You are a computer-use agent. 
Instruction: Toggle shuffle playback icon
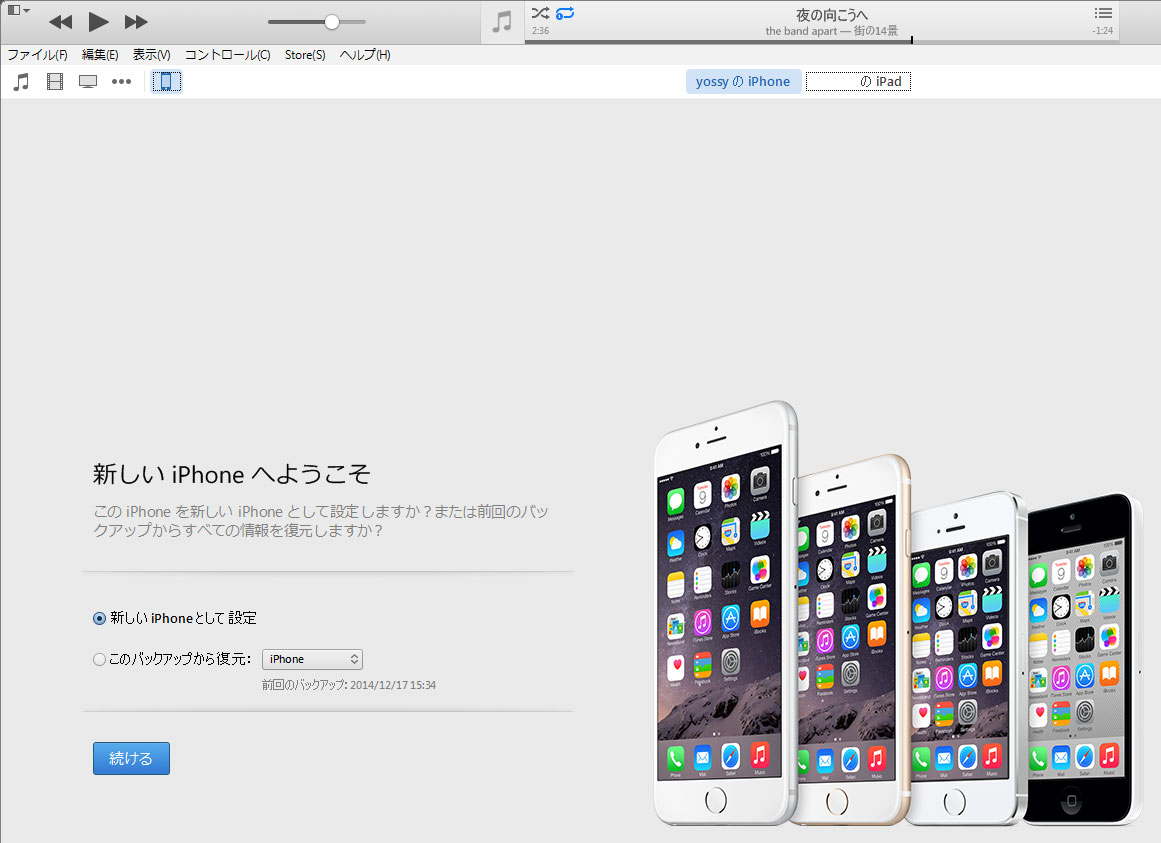coord(540,13)
